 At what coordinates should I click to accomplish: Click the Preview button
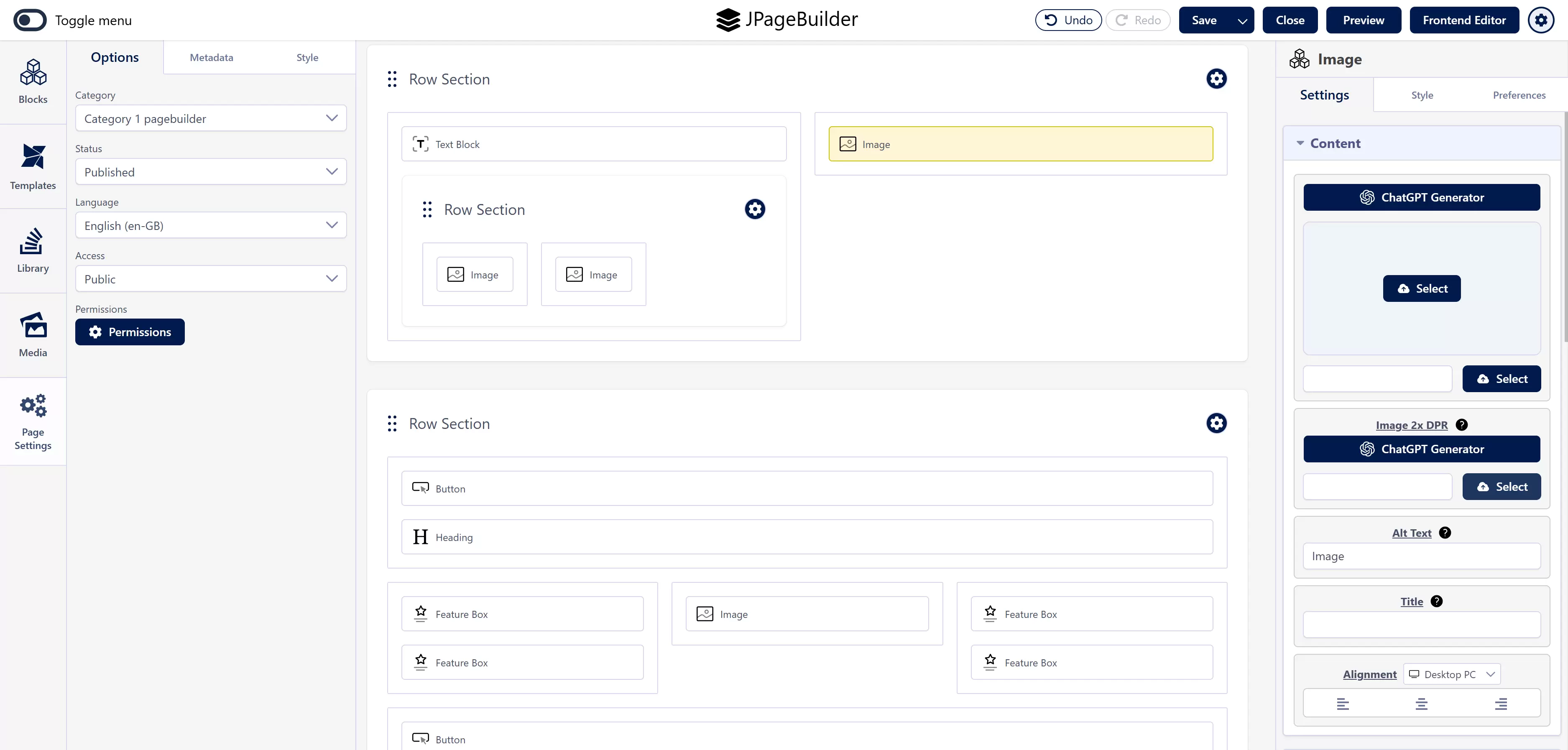[x=1364, y=20]
